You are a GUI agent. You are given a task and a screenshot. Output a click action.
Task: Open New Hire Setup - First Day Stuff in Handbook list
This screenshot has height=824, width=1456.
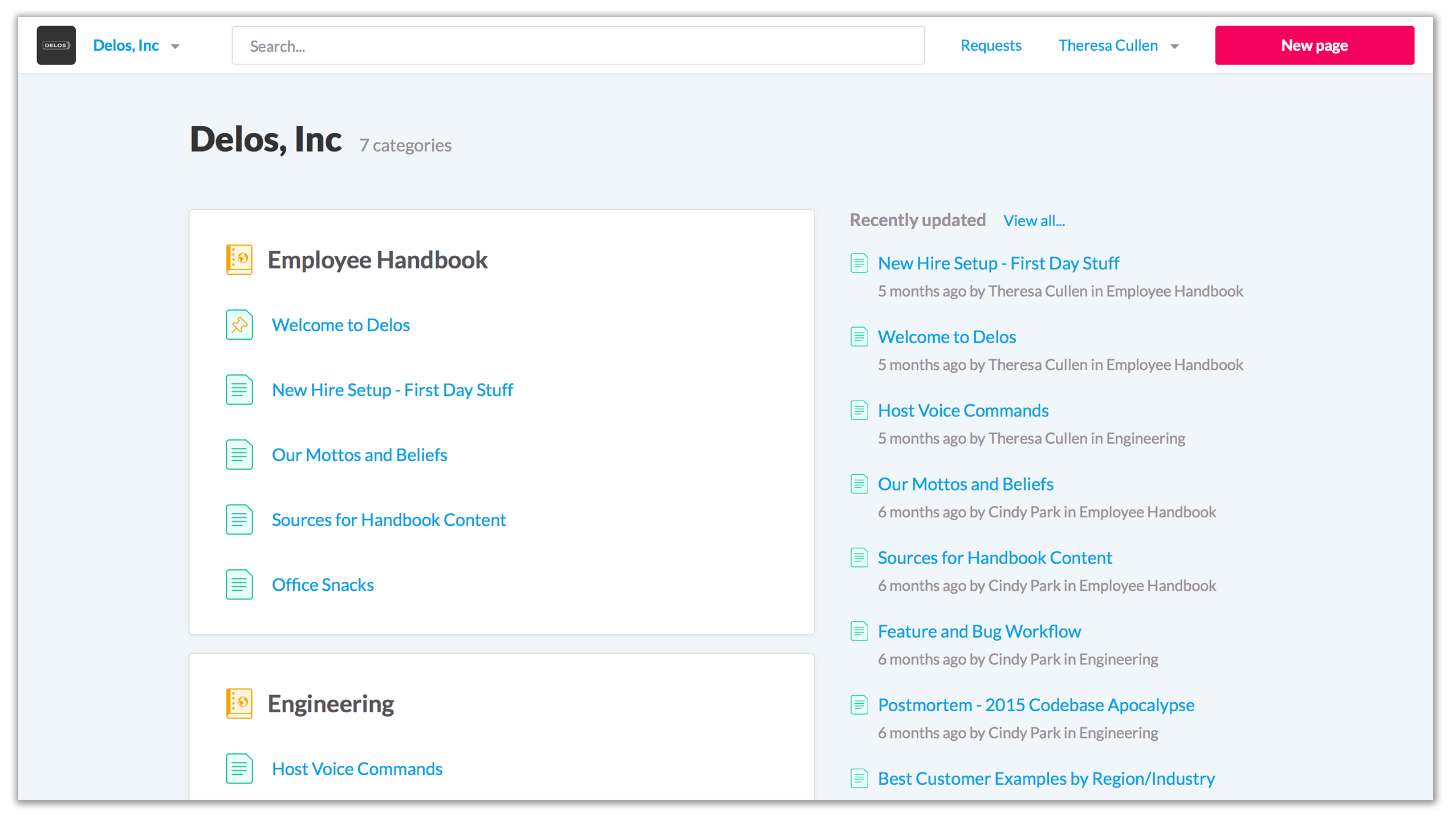coord(392,390)
